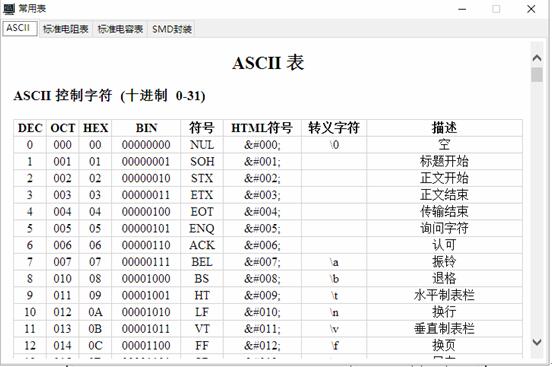Screen dimensions: 552x367
Task: Select the LF symbol cell
Action: tap(202, 312)
